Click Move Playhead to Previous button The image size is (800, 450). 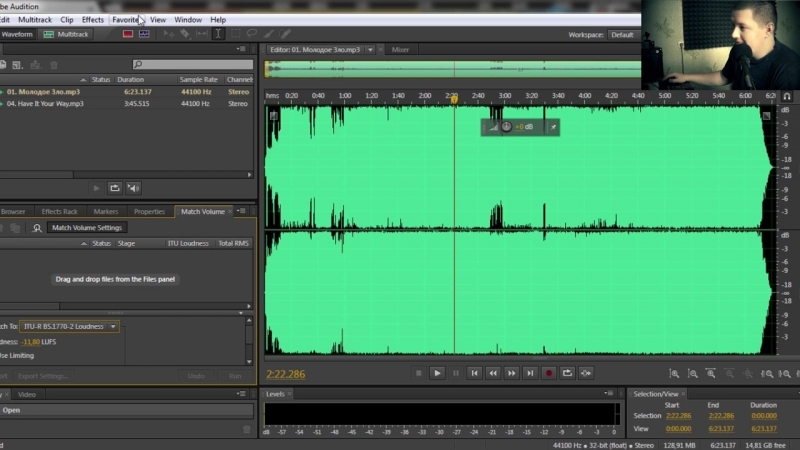tap(474, 373)
